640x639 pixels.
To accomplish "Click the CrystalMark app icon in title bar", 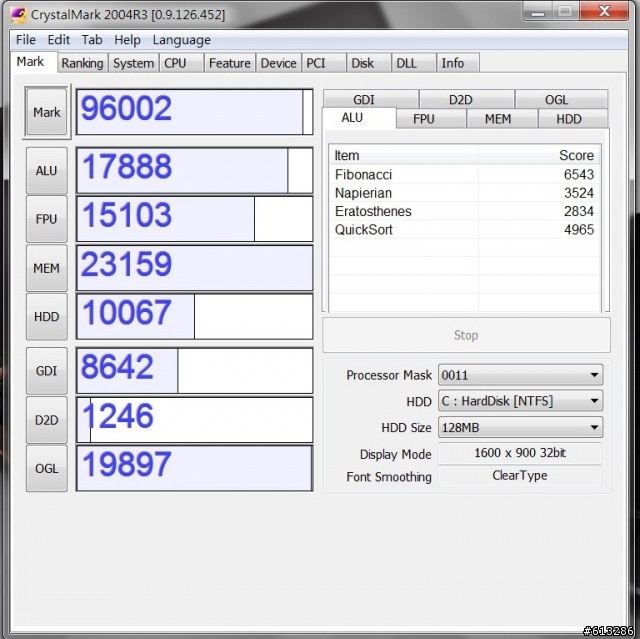I will click(x=19, y=15).
